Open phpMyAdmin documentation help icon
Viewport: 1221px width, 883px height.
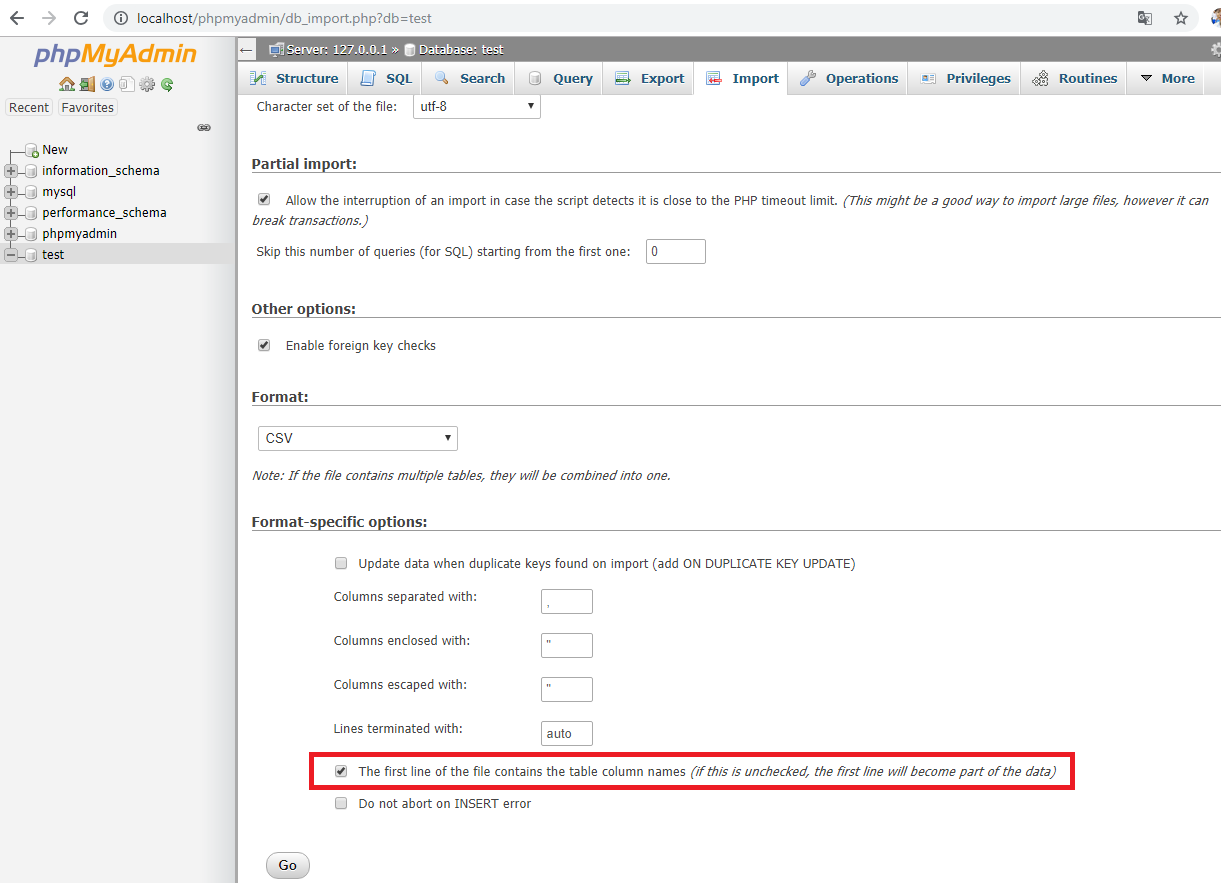[x=107, y=84]
